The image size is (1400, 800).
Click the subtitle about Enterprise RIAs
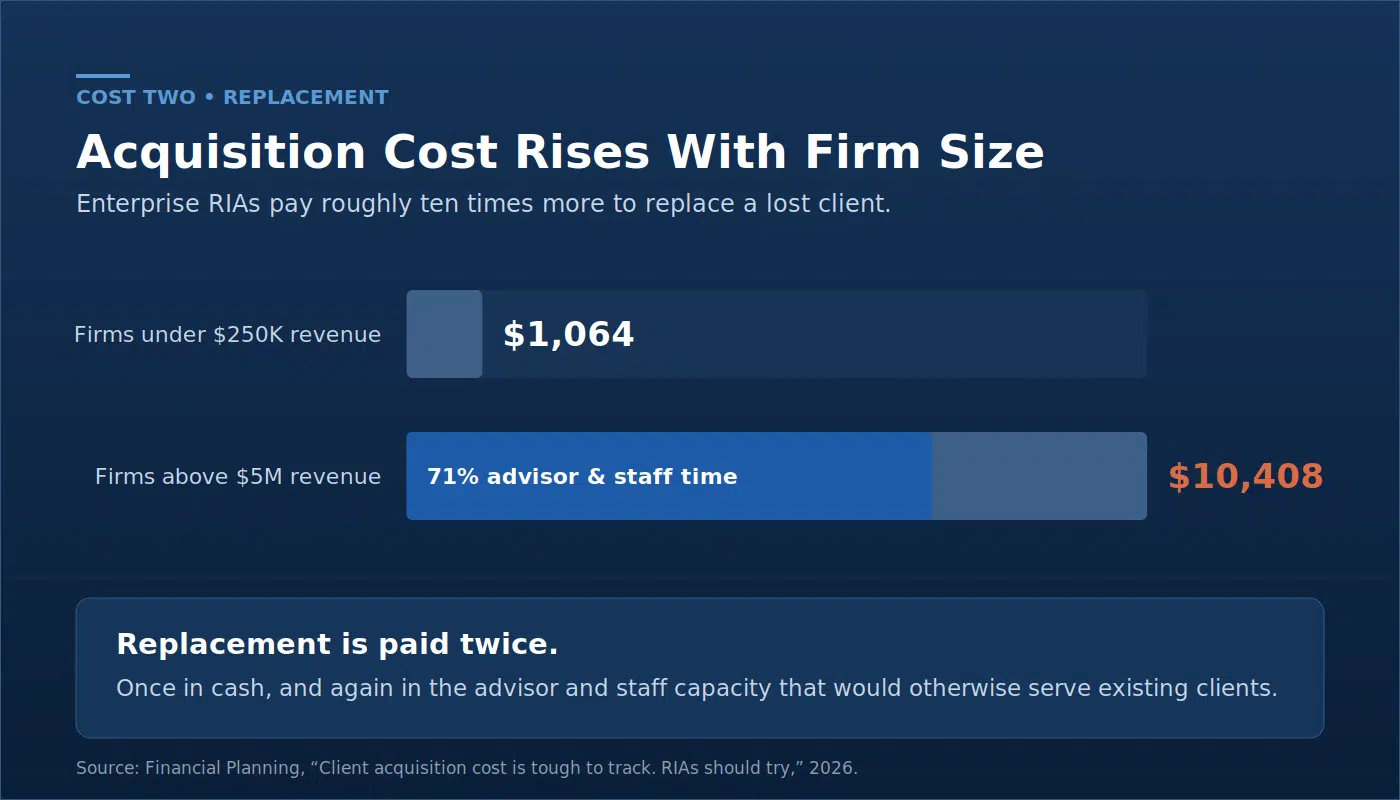[483, 204]
